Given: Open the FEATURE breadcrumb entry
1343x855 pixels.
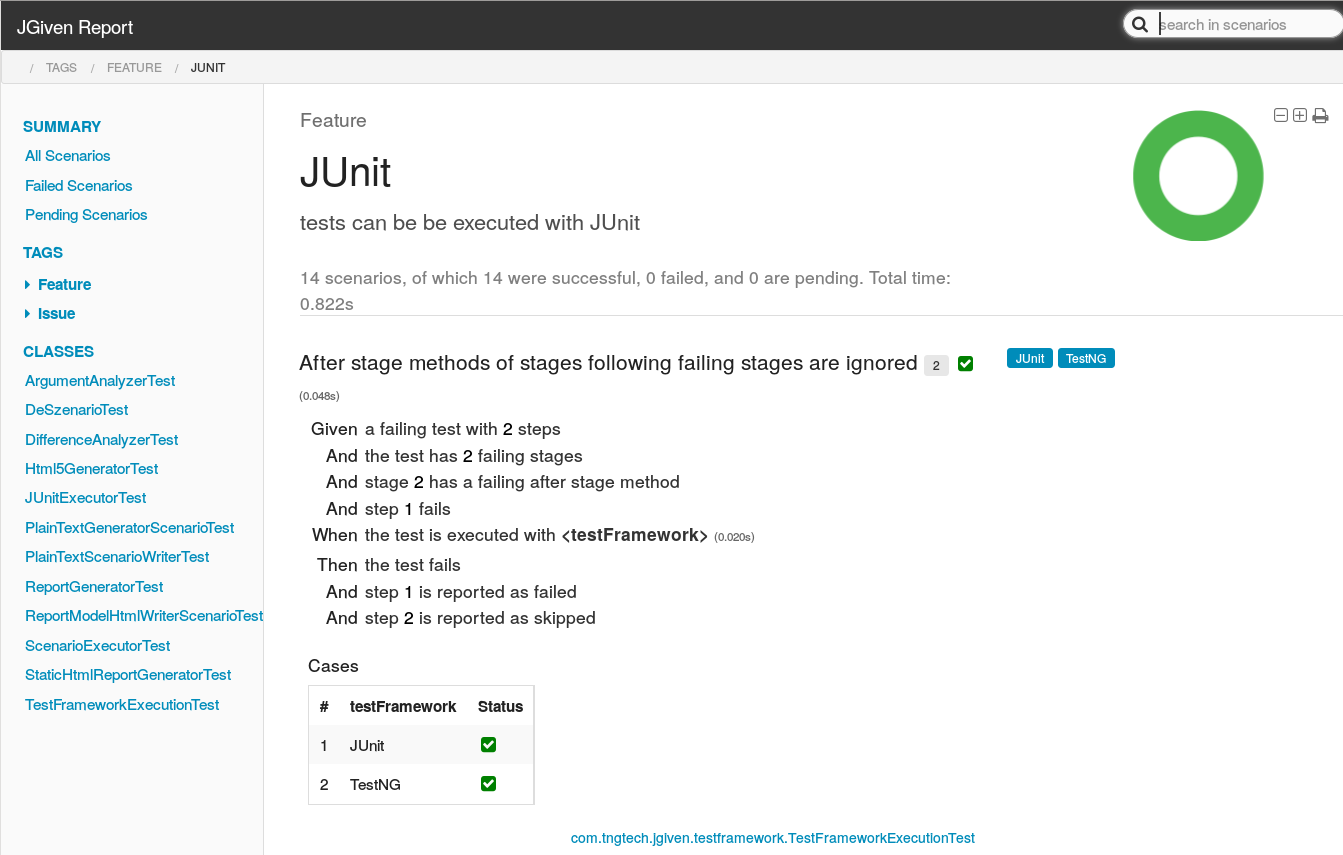Looking at the screenshot, I should [x=134, y=67].
